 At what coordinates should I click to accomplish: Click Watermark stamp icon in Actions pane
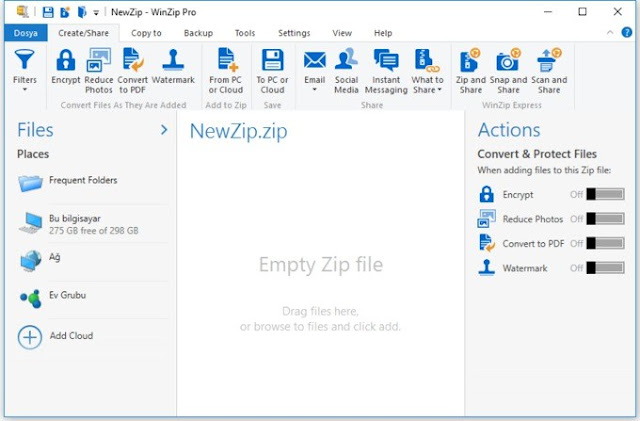click(x=486, y=268)
